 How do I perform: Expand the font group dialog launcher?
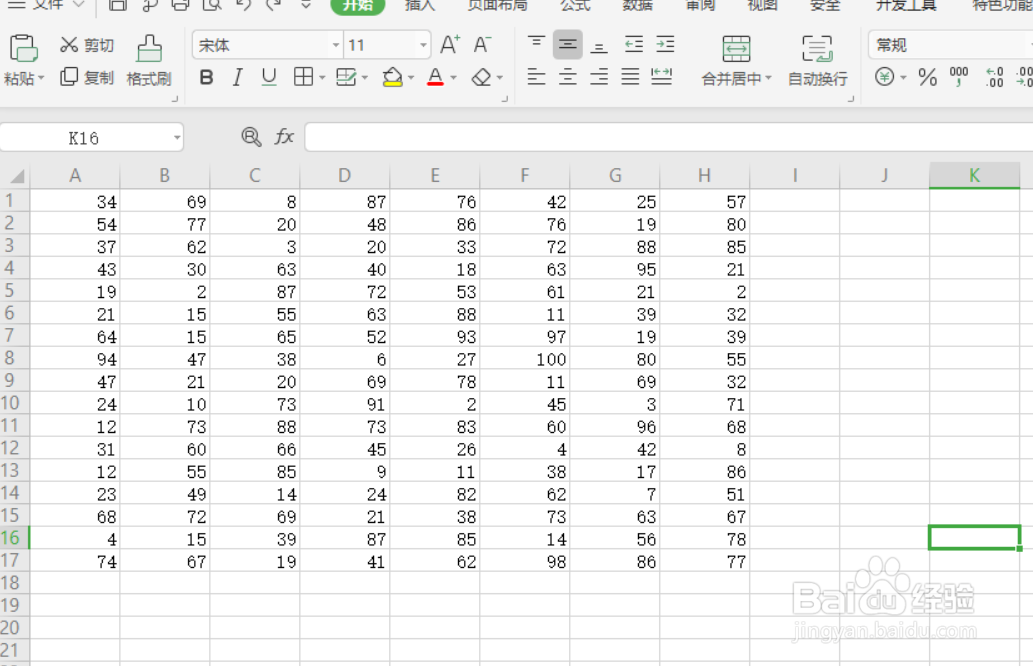pyautogui.click(x=505, y=99)
